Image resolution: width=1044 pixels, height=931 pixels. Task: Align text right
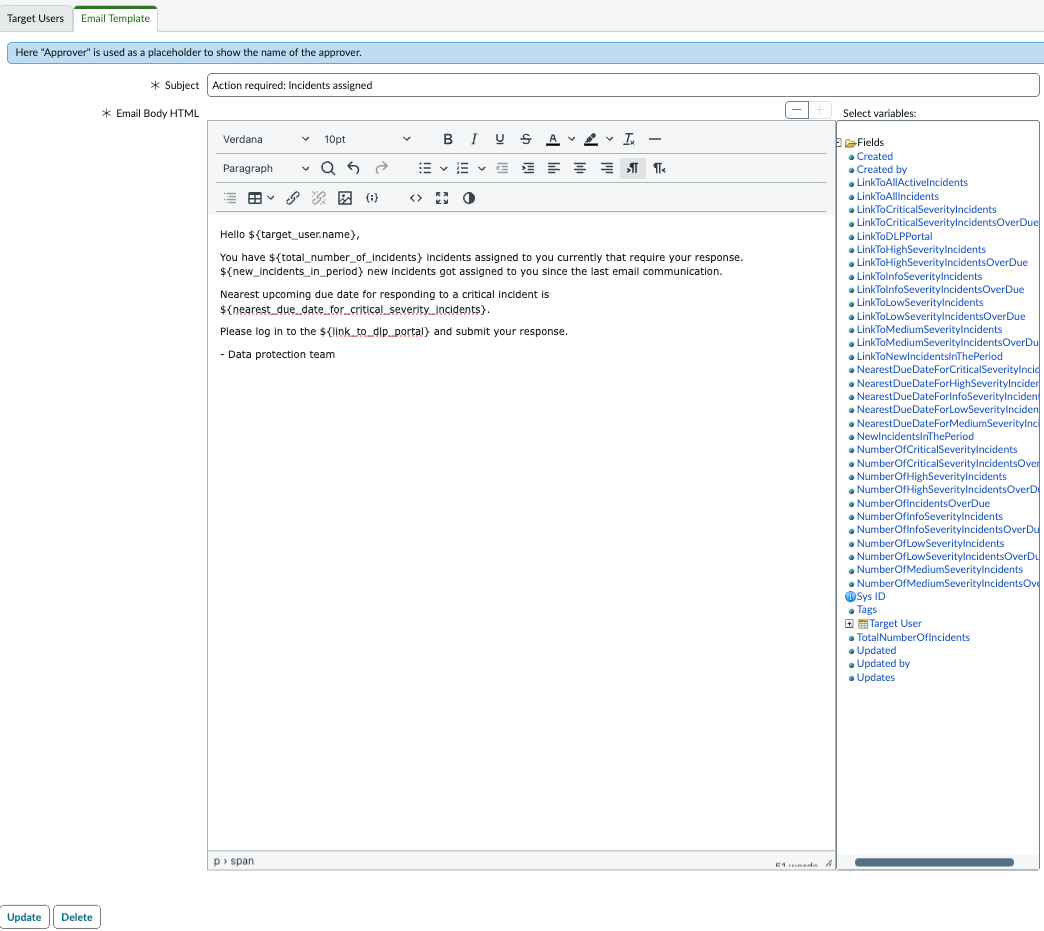[607, 168]
